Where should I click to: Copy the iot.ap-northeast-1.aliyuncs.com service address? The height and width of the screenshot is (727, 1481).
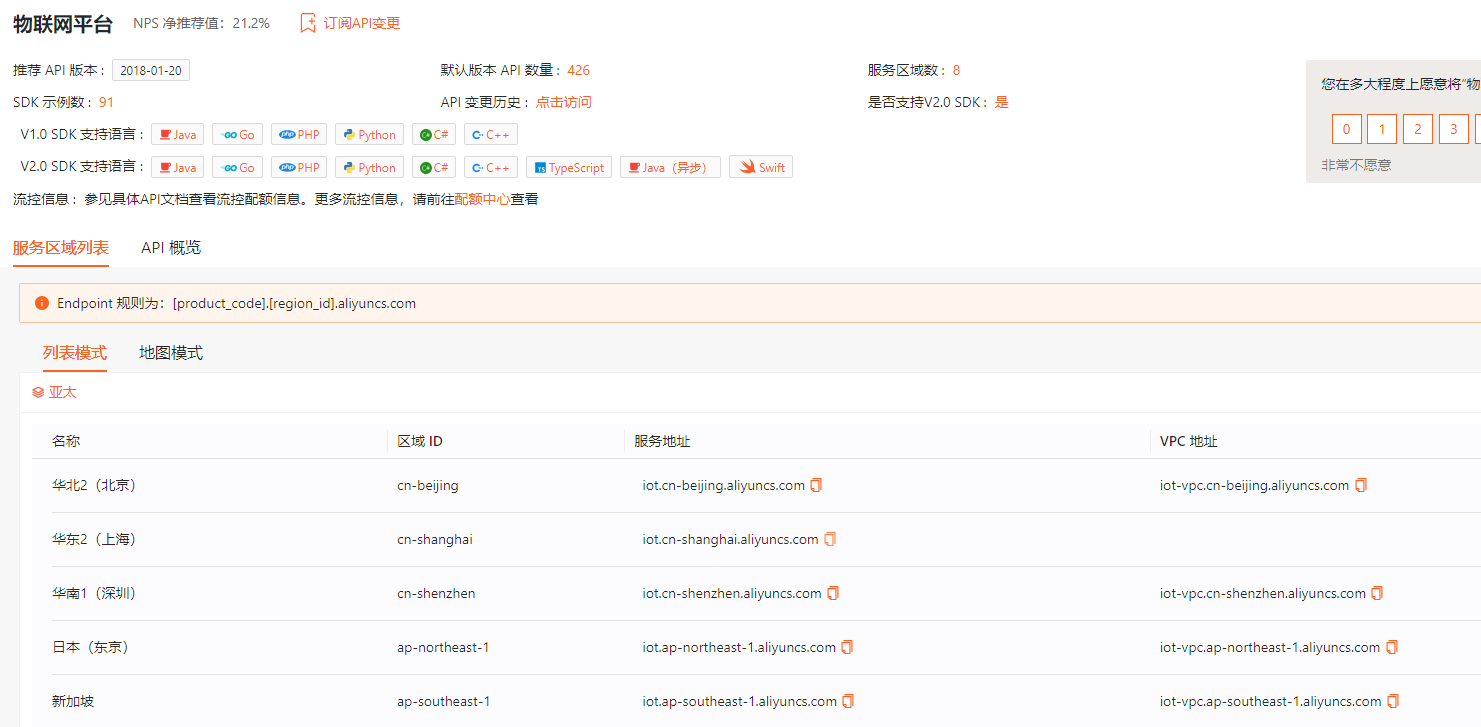[847, 647]
